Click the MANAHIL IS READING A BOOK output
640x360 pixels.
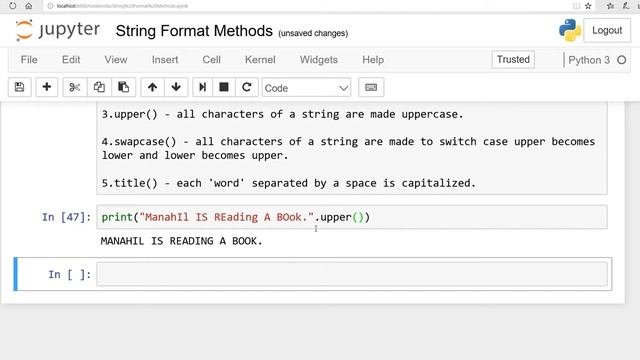pos(182,241)
